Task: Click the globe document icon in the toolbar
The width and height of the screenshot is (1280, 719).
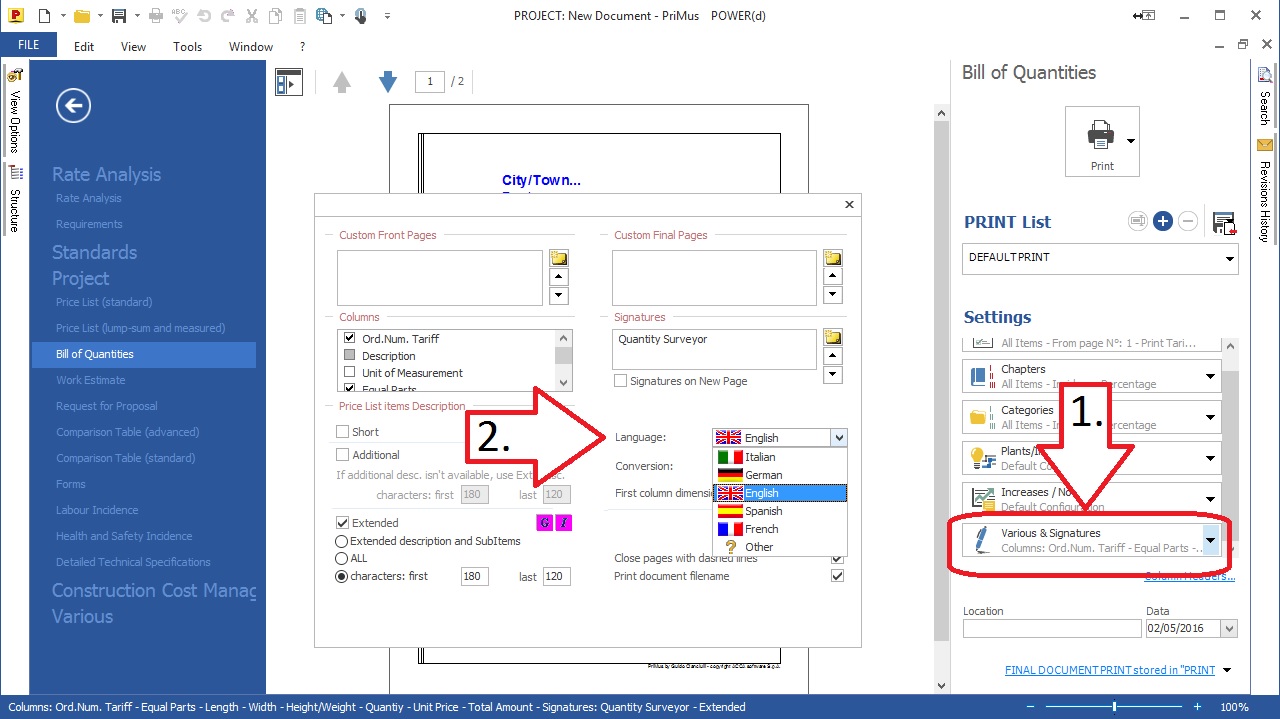Action: pos(324,16)
